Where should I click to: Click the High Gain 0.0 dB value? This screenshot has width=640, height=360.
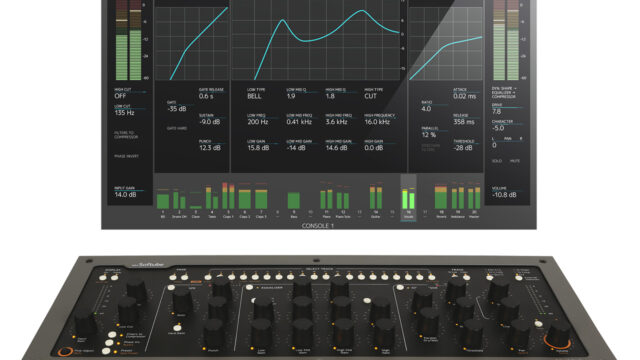tap(374, 148)
